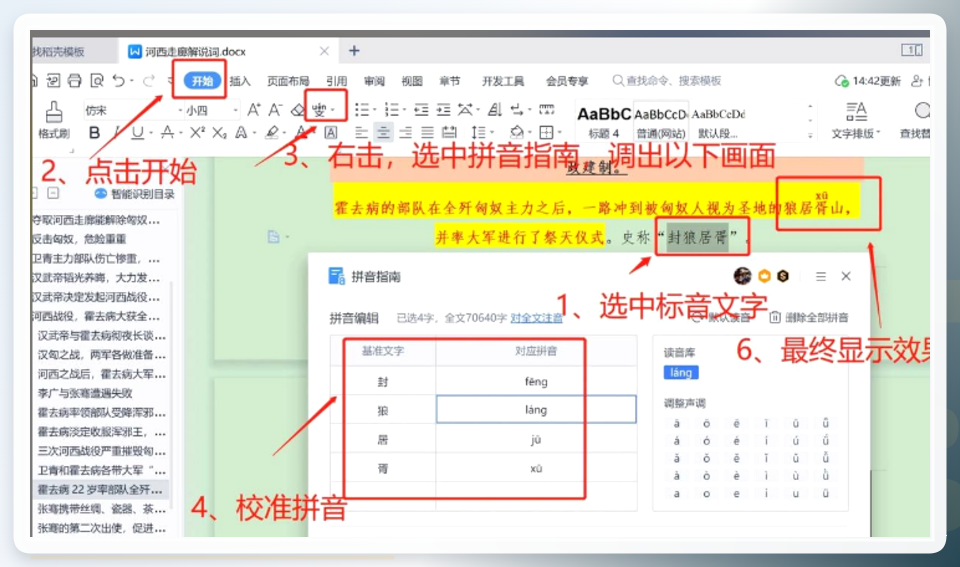Screen dimensions: 960x567
Task: Align text right
Action: coord(405,132)
